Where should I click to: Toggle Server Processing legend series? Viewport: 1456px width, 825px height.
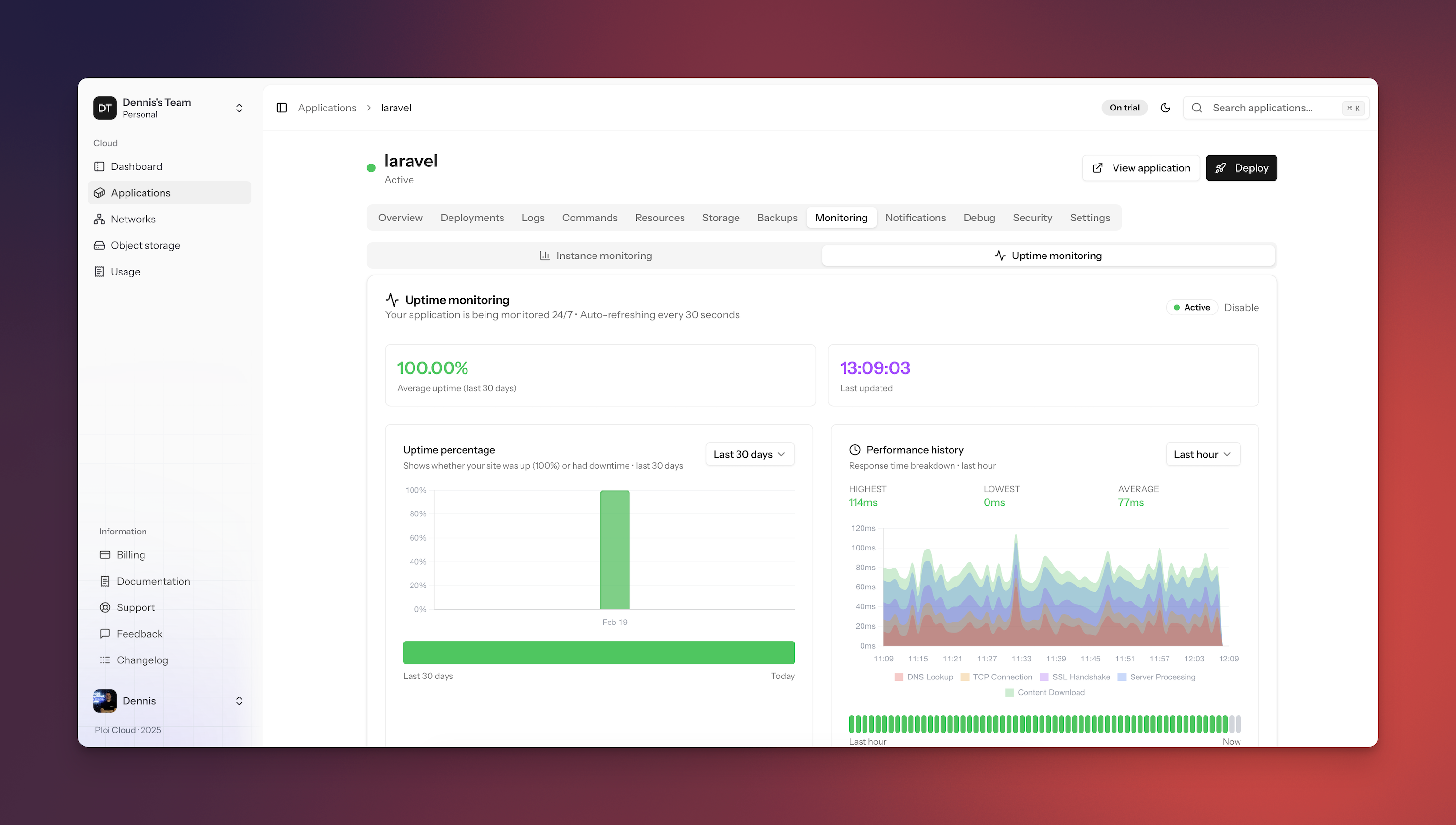(x=1157, y=677)
